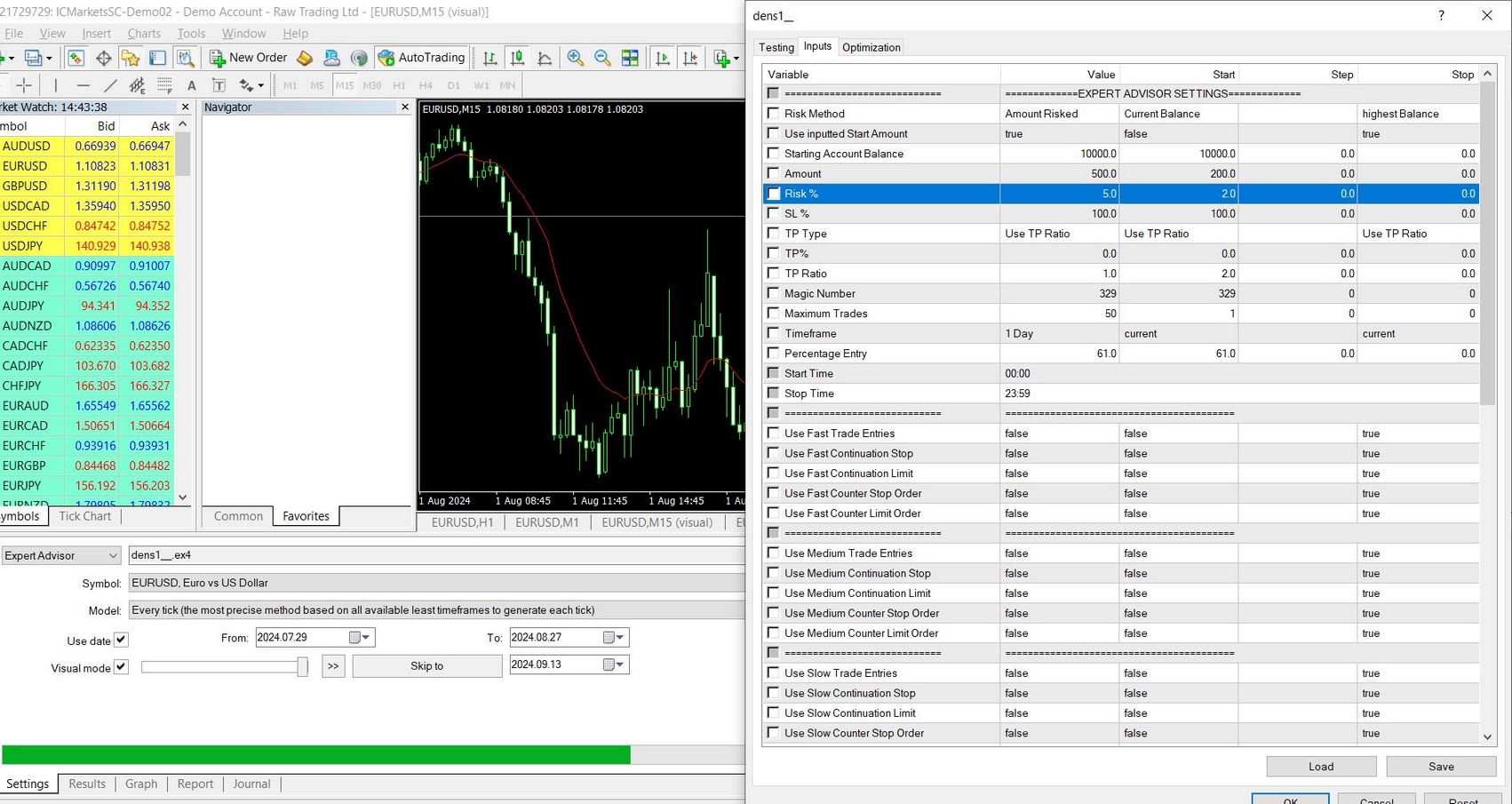Draw a horizontal line tool
1512x804 pixels.
tap(83, 85)
